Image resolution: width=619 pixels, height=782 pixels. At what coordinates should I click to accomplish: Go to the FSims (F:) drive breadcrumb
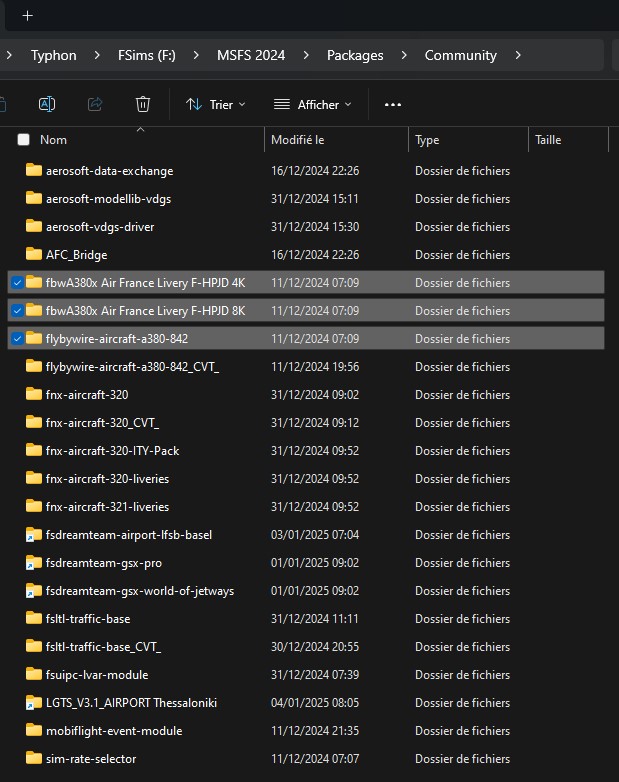(x=147, y=55)
